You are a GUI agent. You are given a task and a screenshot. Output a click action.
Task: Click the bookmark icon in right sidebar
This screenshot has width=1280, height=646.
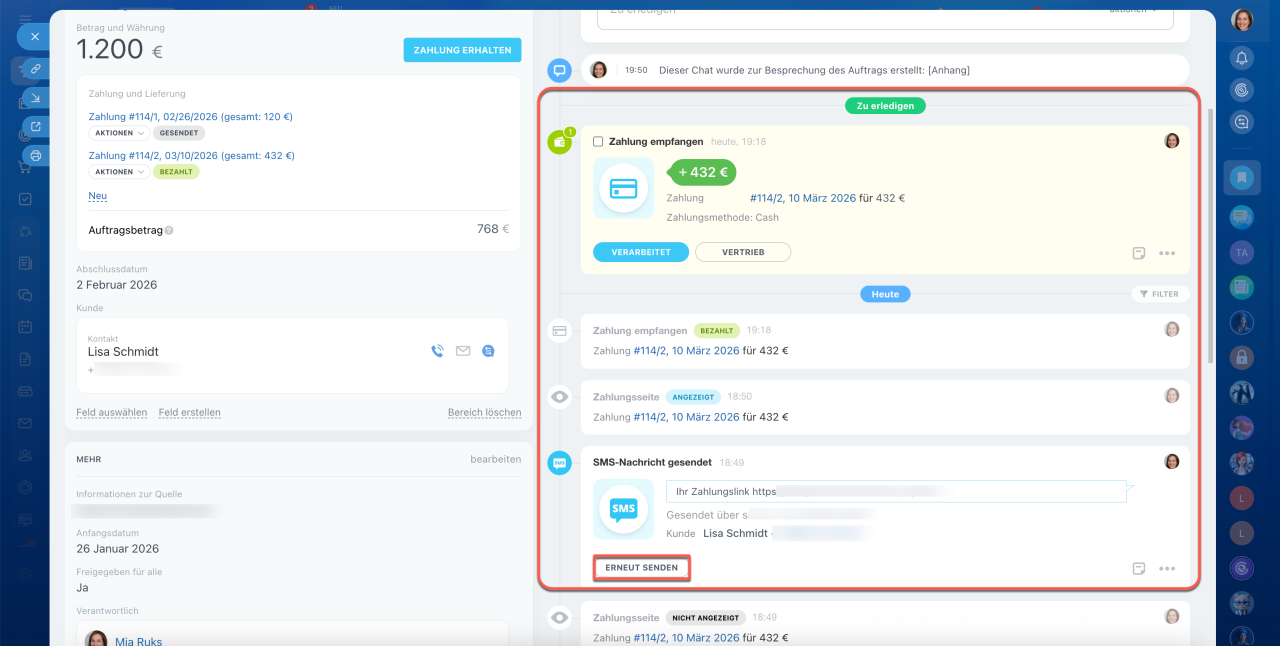(1242, 178)
